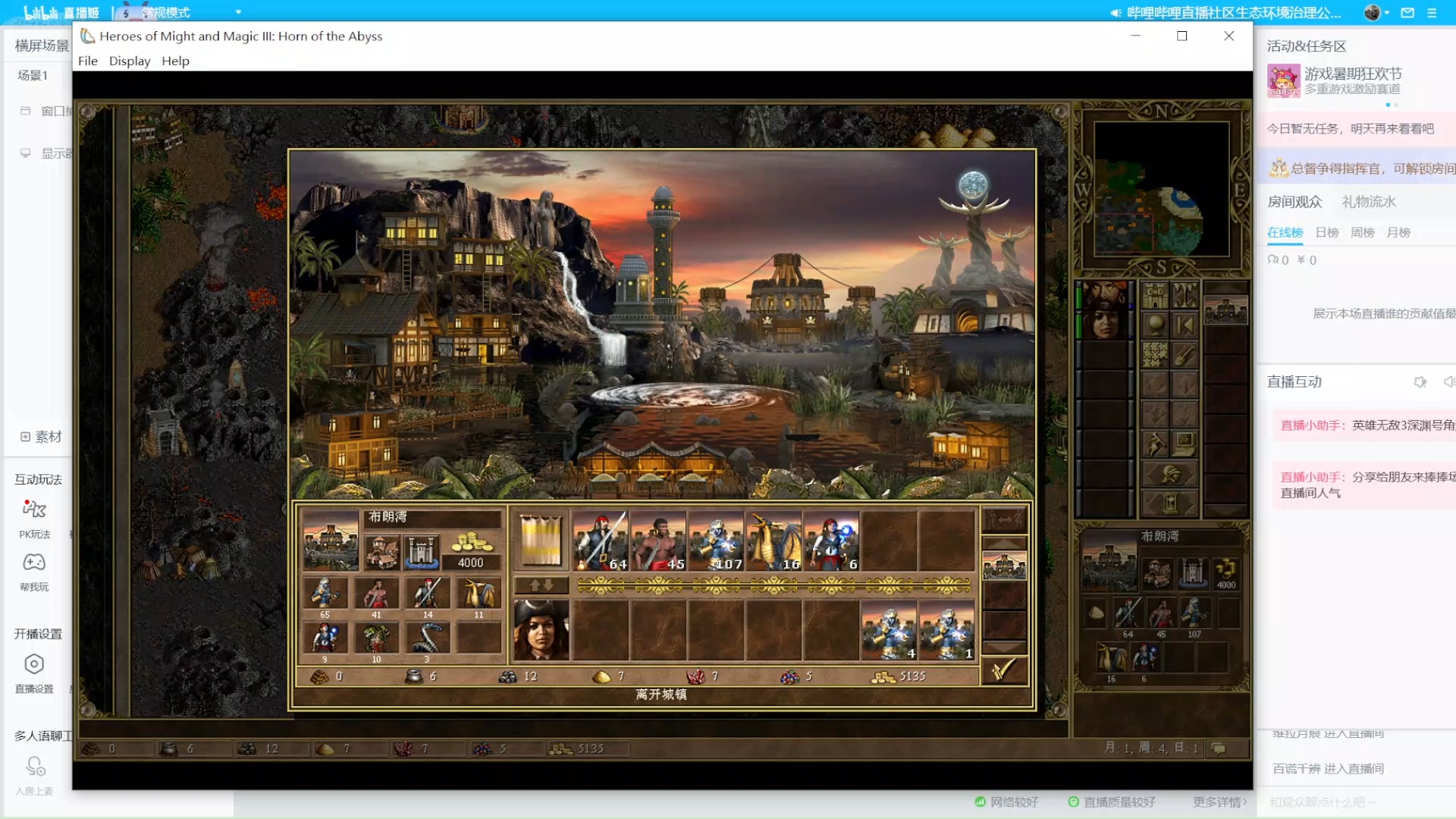Click the yellow garrison flag banner

[x=541, y=541]
